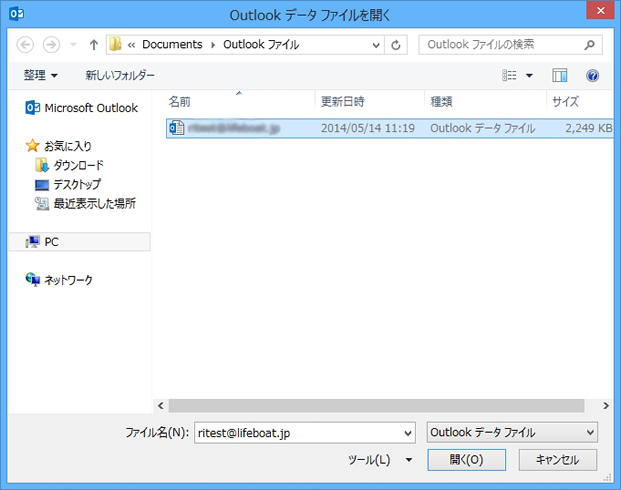This screenshot has height=490, width=621.
Task: Click the 開く(O) button
Action: (x=467, y=460)
